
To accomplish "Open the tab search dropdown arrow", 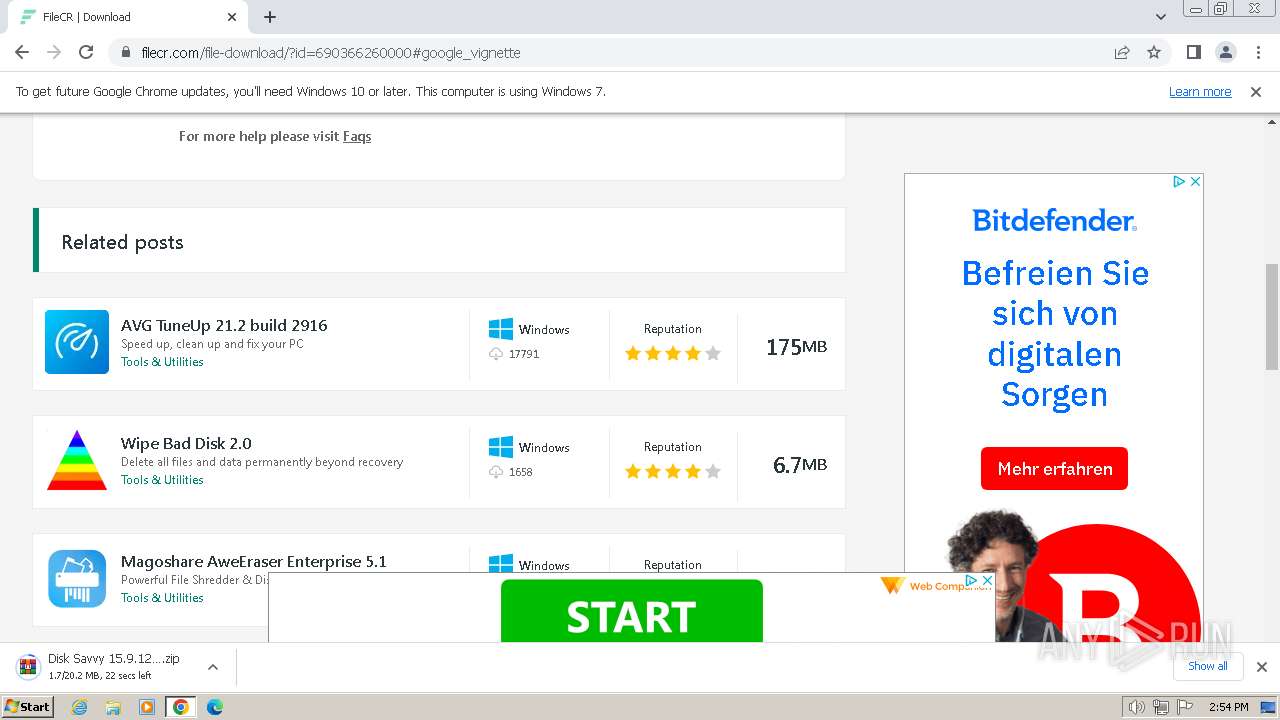I will [1160, 17].
